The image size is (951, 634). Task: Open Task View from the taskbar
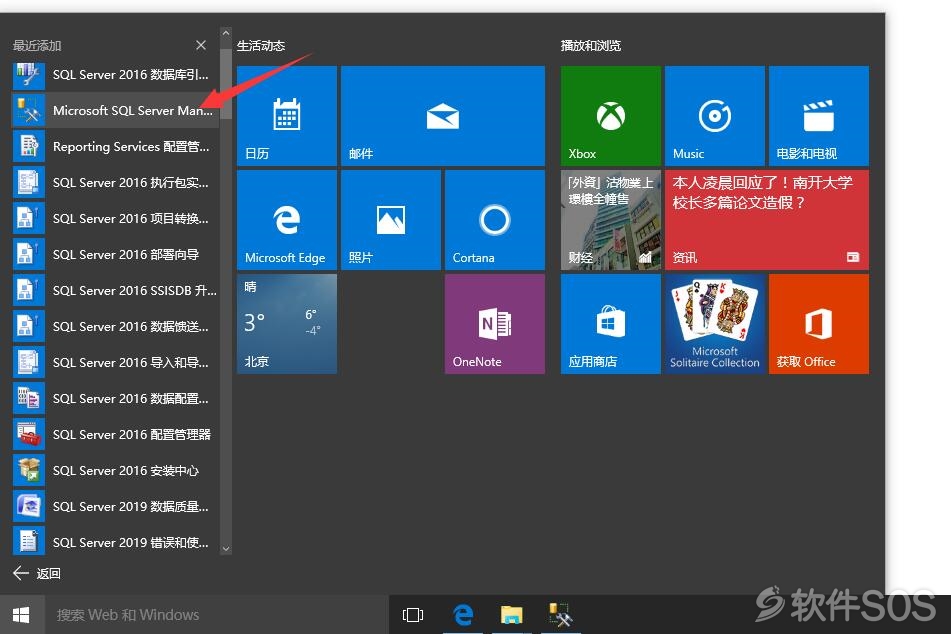(x=413, y=615)
